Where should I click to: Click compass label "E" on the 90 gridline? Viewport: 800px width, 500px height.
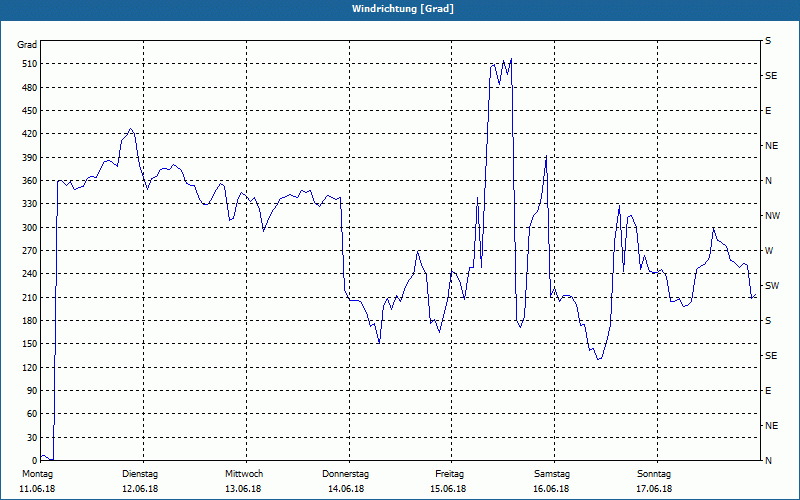click(768, 391)
